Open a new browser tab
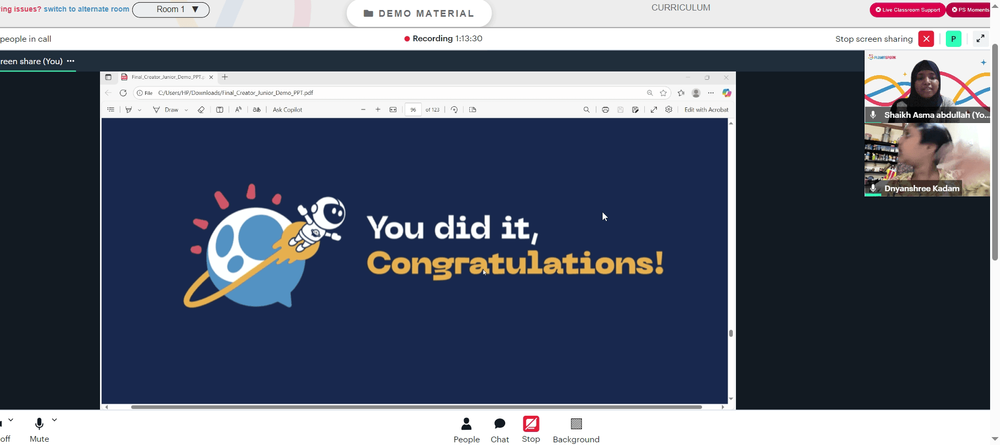Viewport: 1000px width, 445px height. point(224,77)
